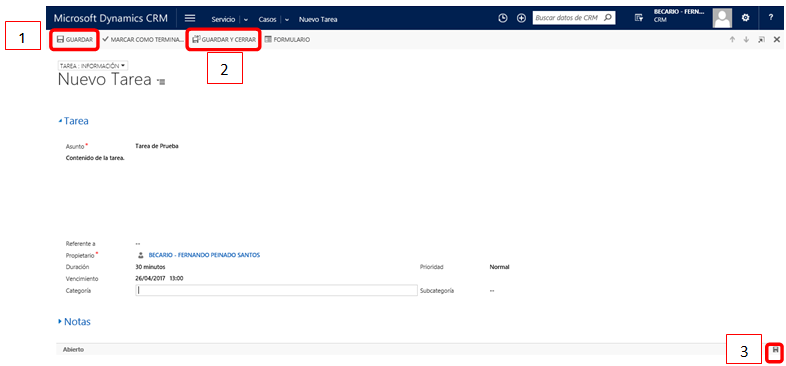
Task: Click the Asunto value Tarea de Prueba
Action: (157, 146)
